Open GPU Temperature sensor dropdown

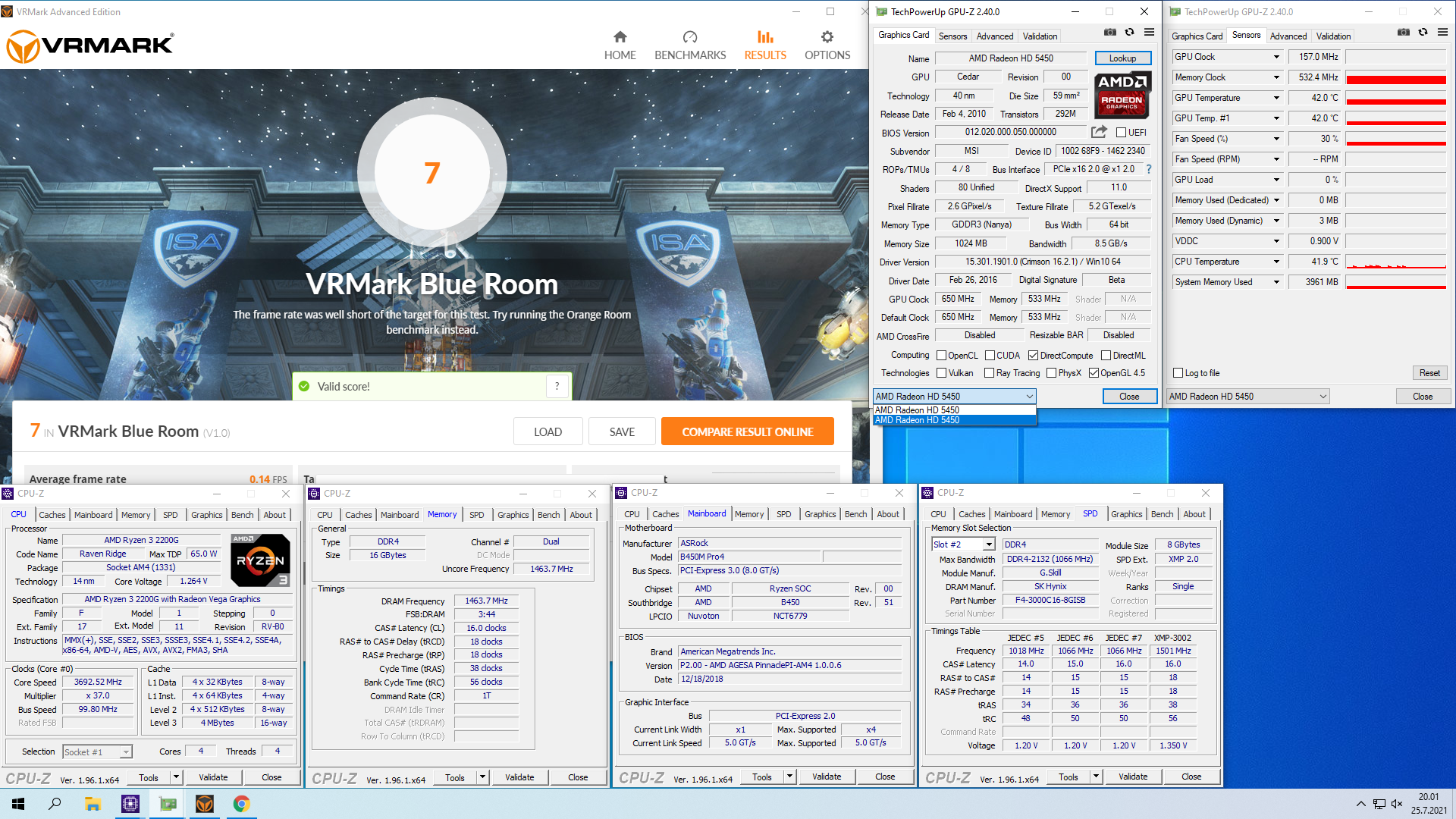(x=1276, y=98)
